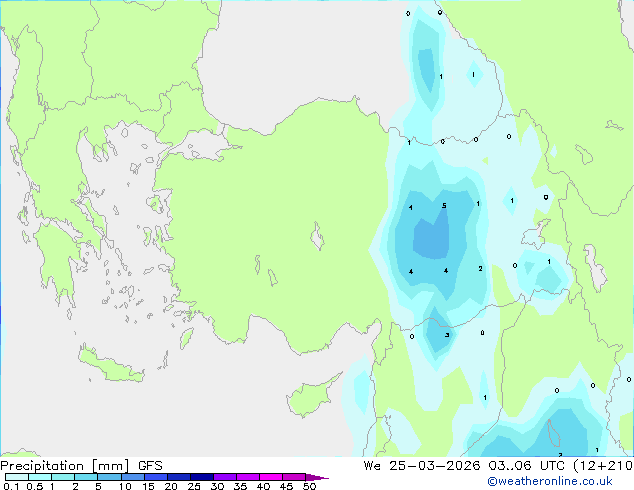Open the weatheronline.co.uk copyright link
Image resolution: width=634 pixels, height=490 pixels.
pyautogui.click(x=550, y=481)
